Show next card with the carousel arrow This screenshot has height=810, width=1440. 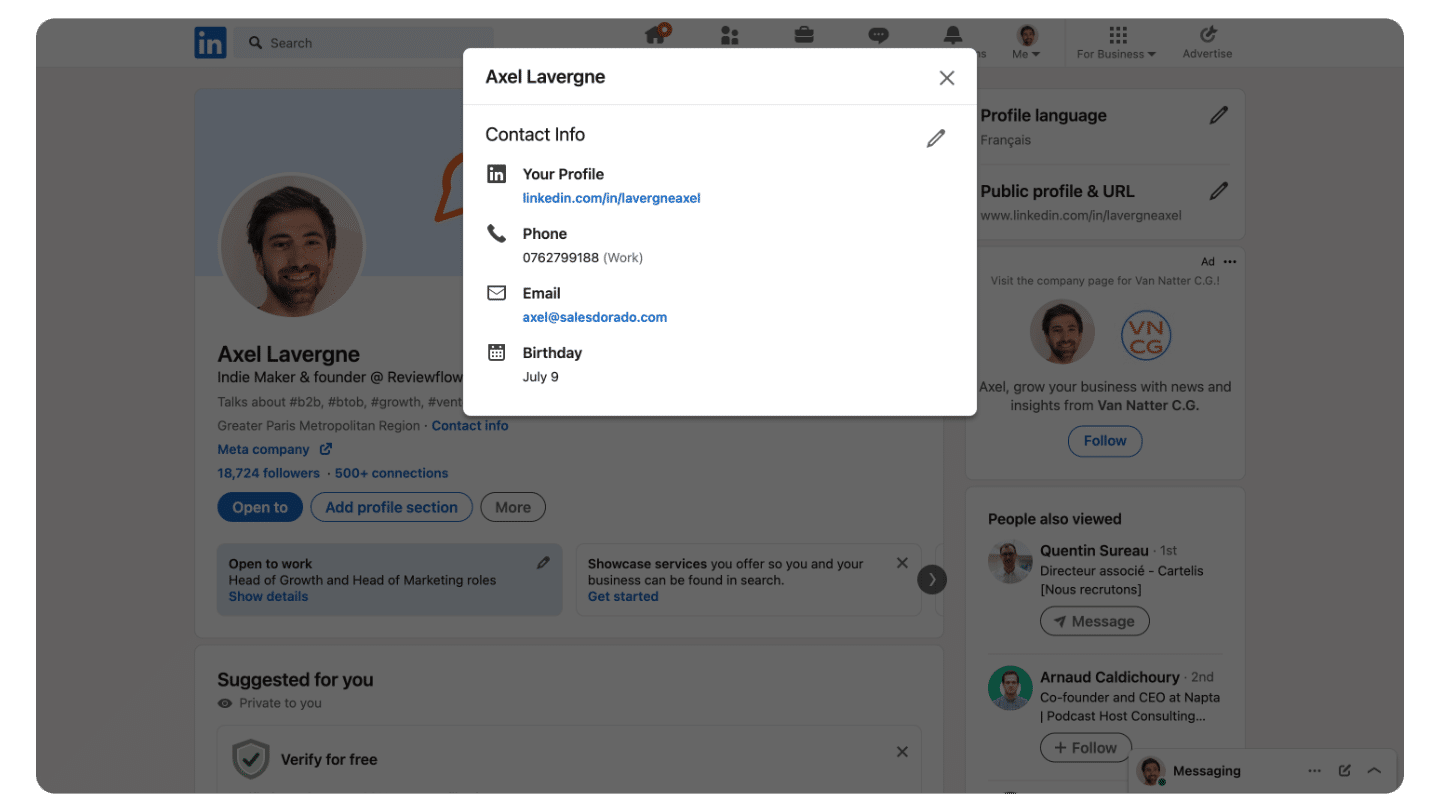point(932,579)
